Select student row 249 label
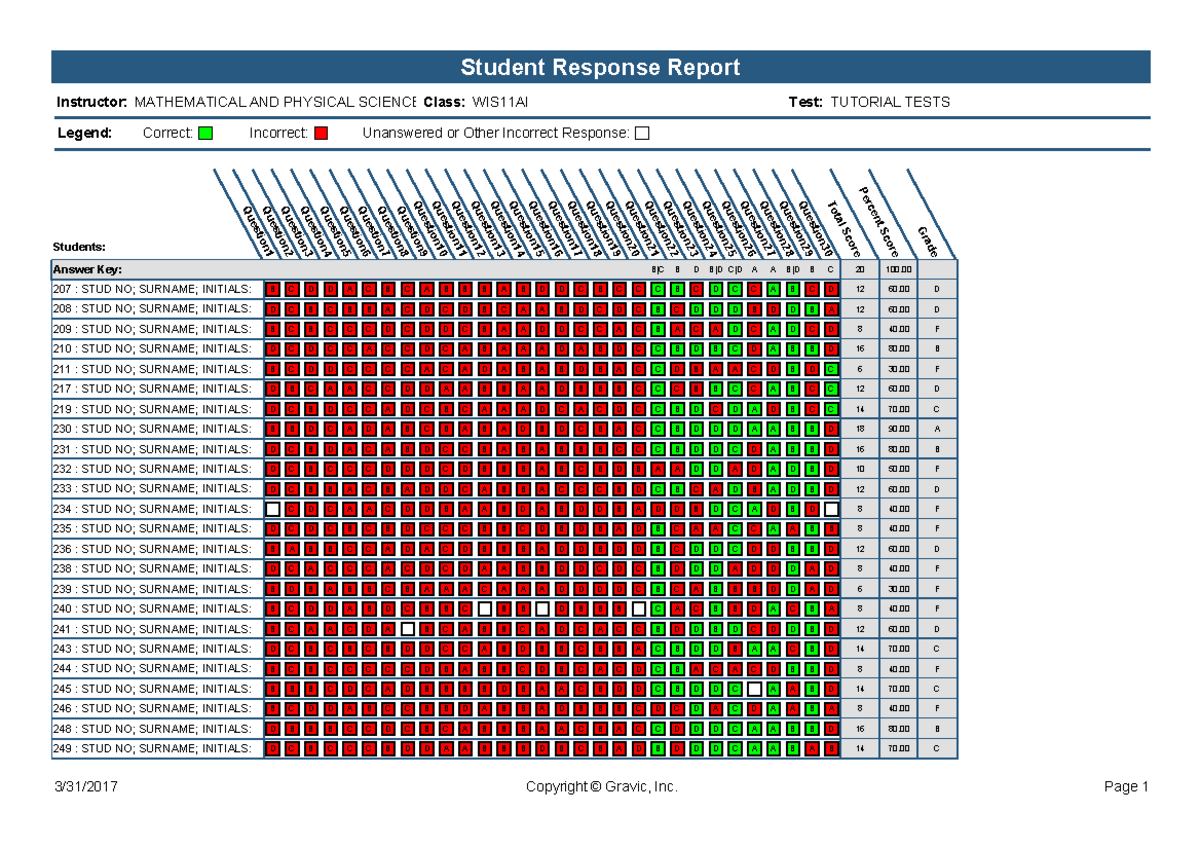The image size is (1200, 849). 152,749
